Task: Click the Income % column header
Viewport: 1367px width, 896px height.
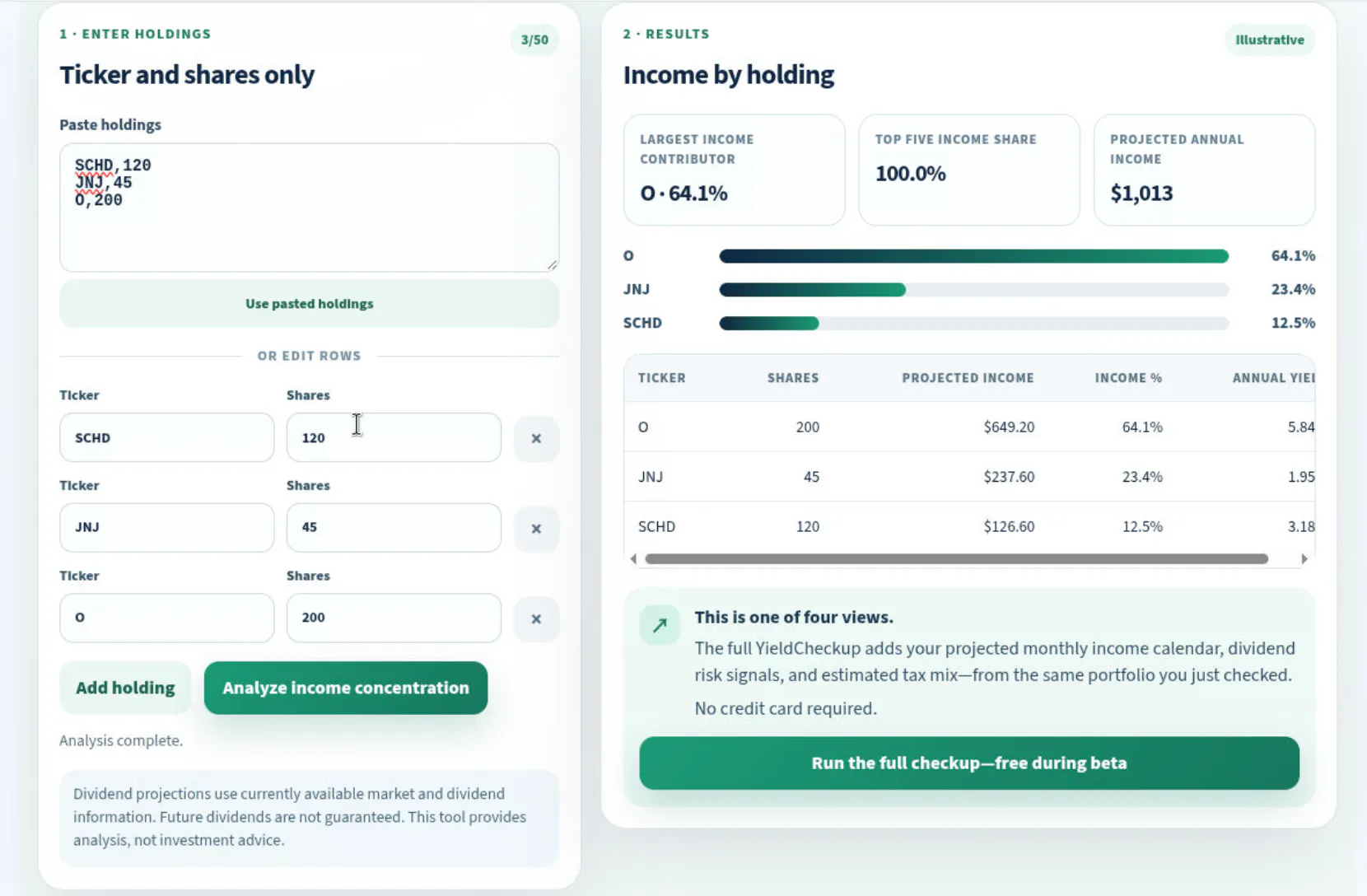Action: click(x=1128, y=378)
